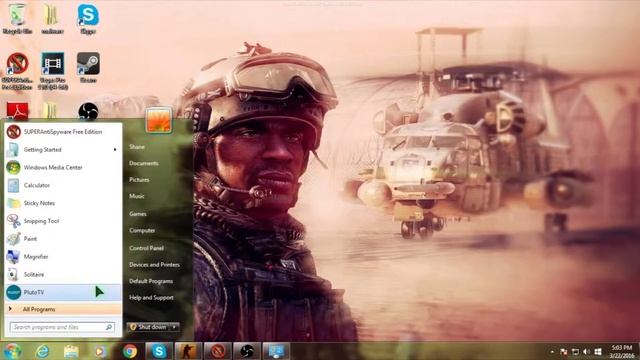Viewport: 640px width, 360px height.
Task: Launch Snipping Tool from the Start menu
Action: pos(63,221)
